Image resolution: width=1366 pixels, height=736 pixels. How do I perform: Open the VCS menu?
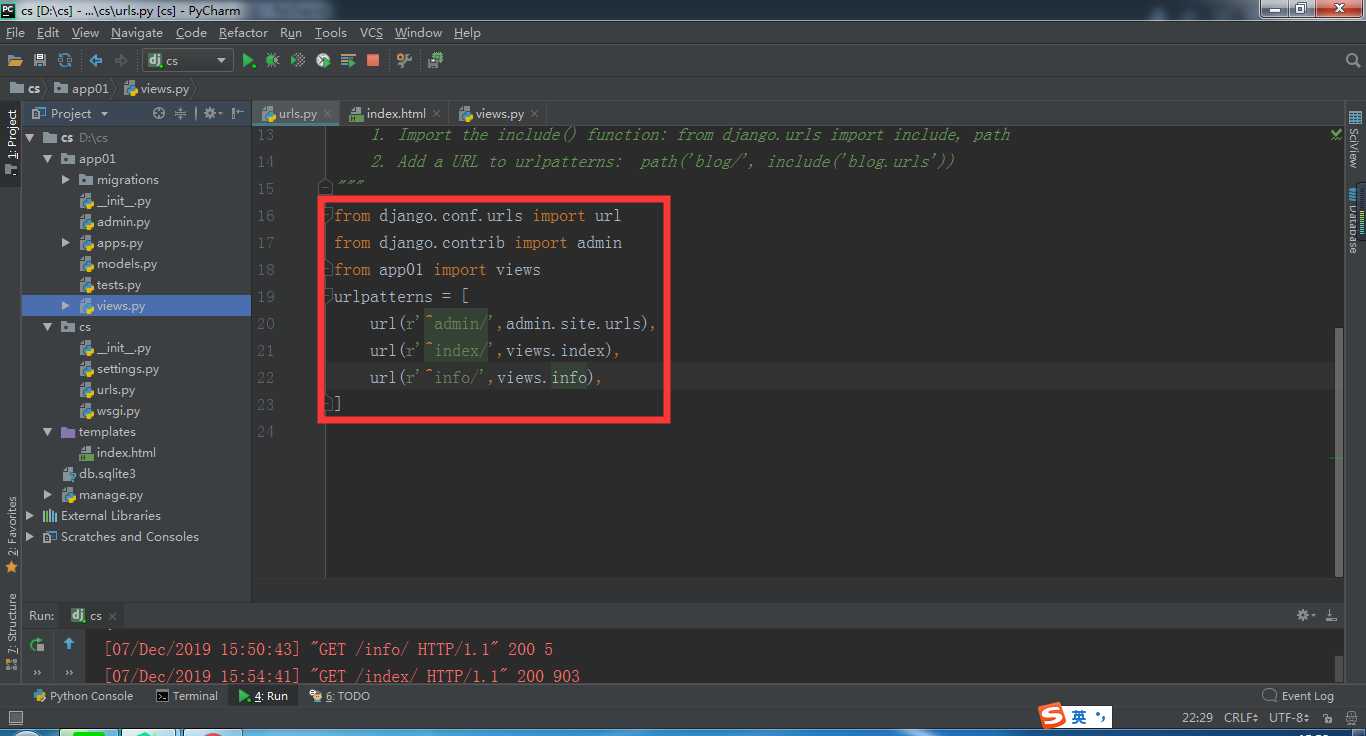tap(371, 33)
